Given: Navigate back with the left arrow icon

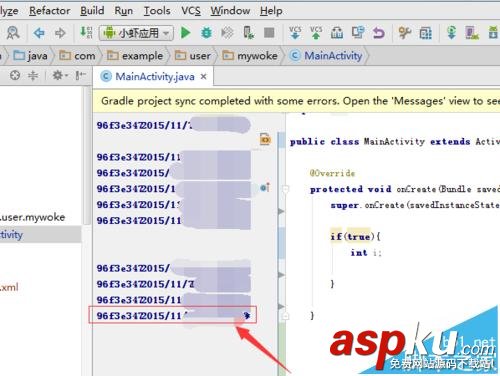Looking at the screenshot, I should tap(39, 33).
